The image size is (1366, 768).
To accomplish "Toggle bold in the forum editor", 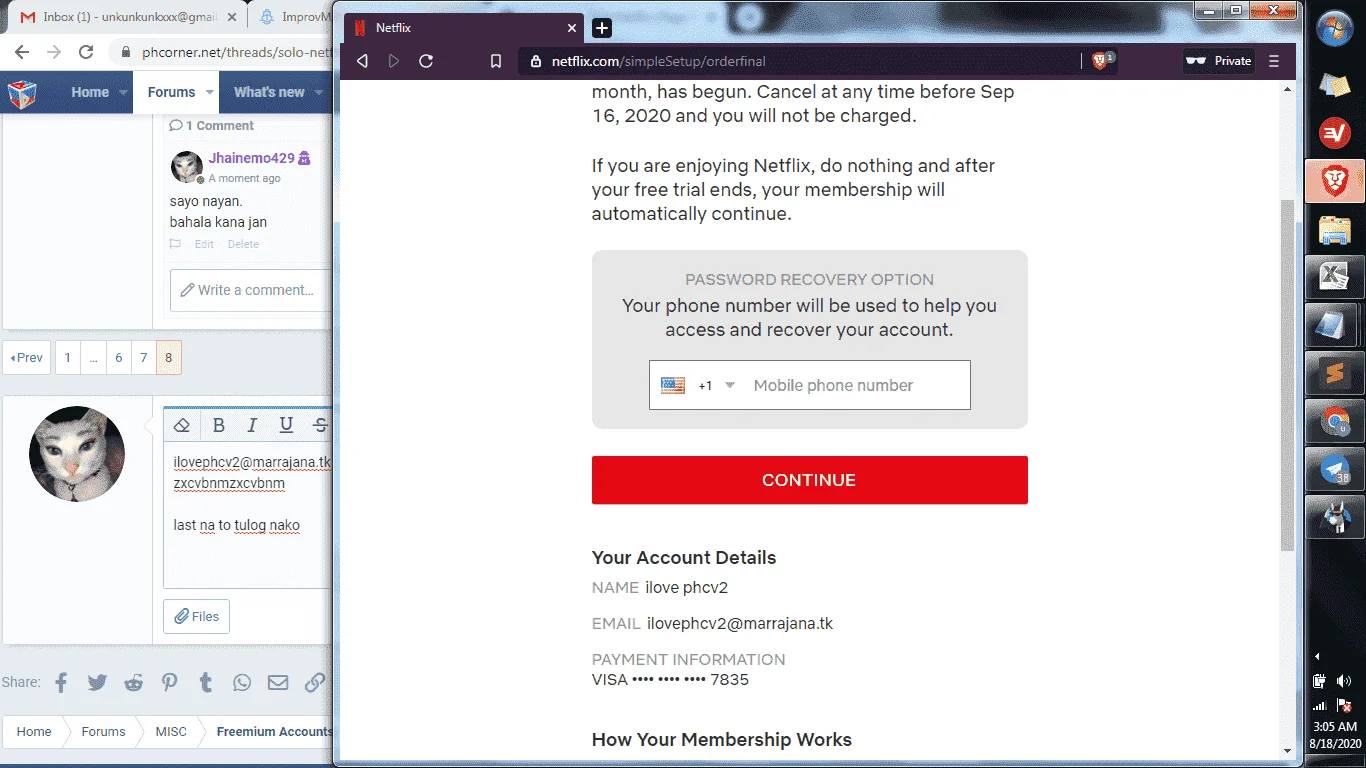I will [219, 425].
